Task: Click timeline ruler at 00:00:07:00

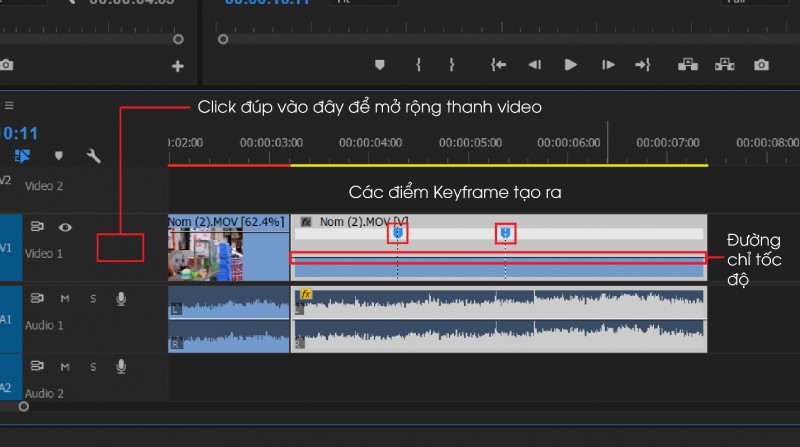Action: [667, 143]
